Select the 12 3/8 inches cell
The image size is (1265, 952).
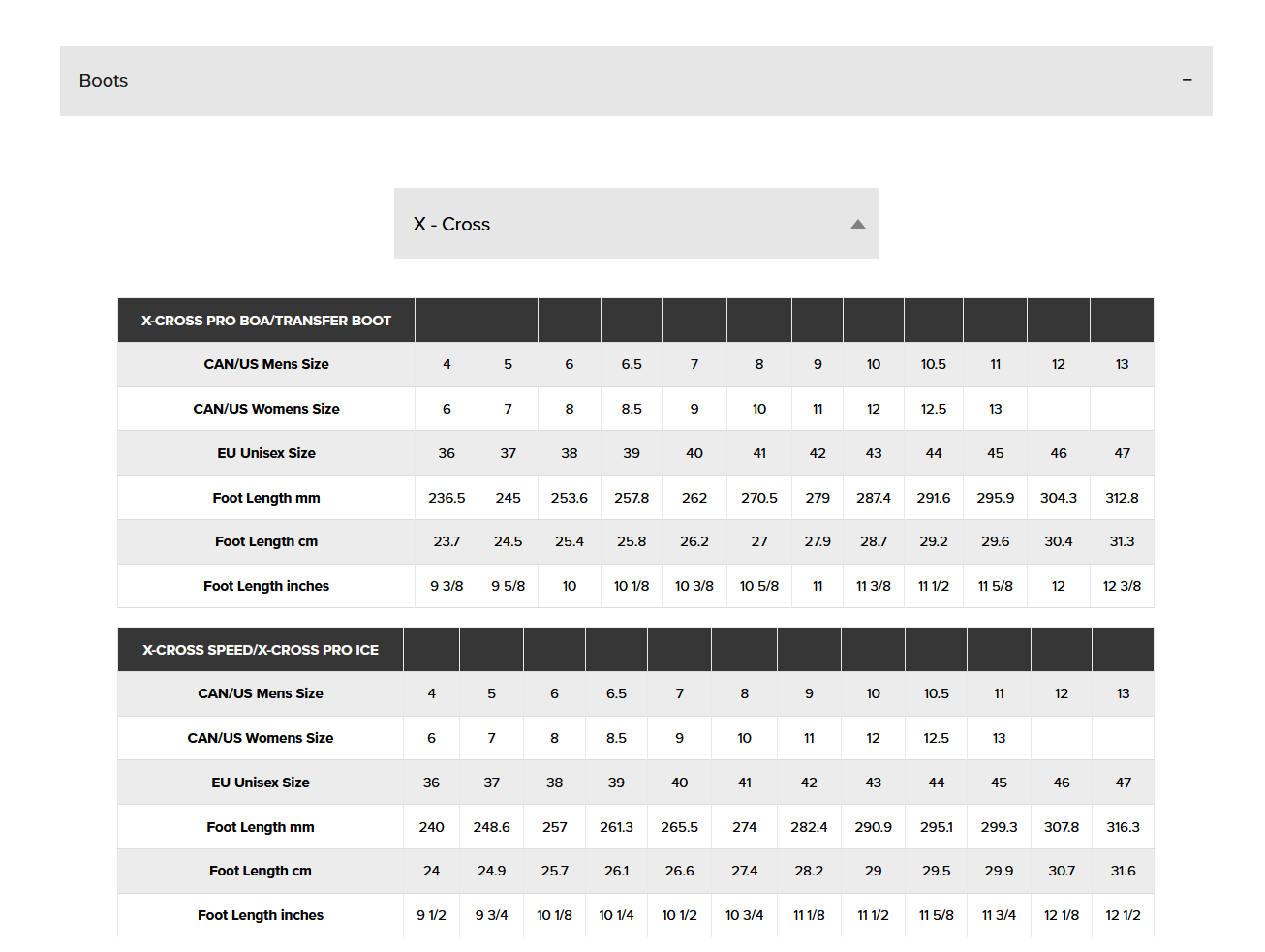coord(1122,586)
